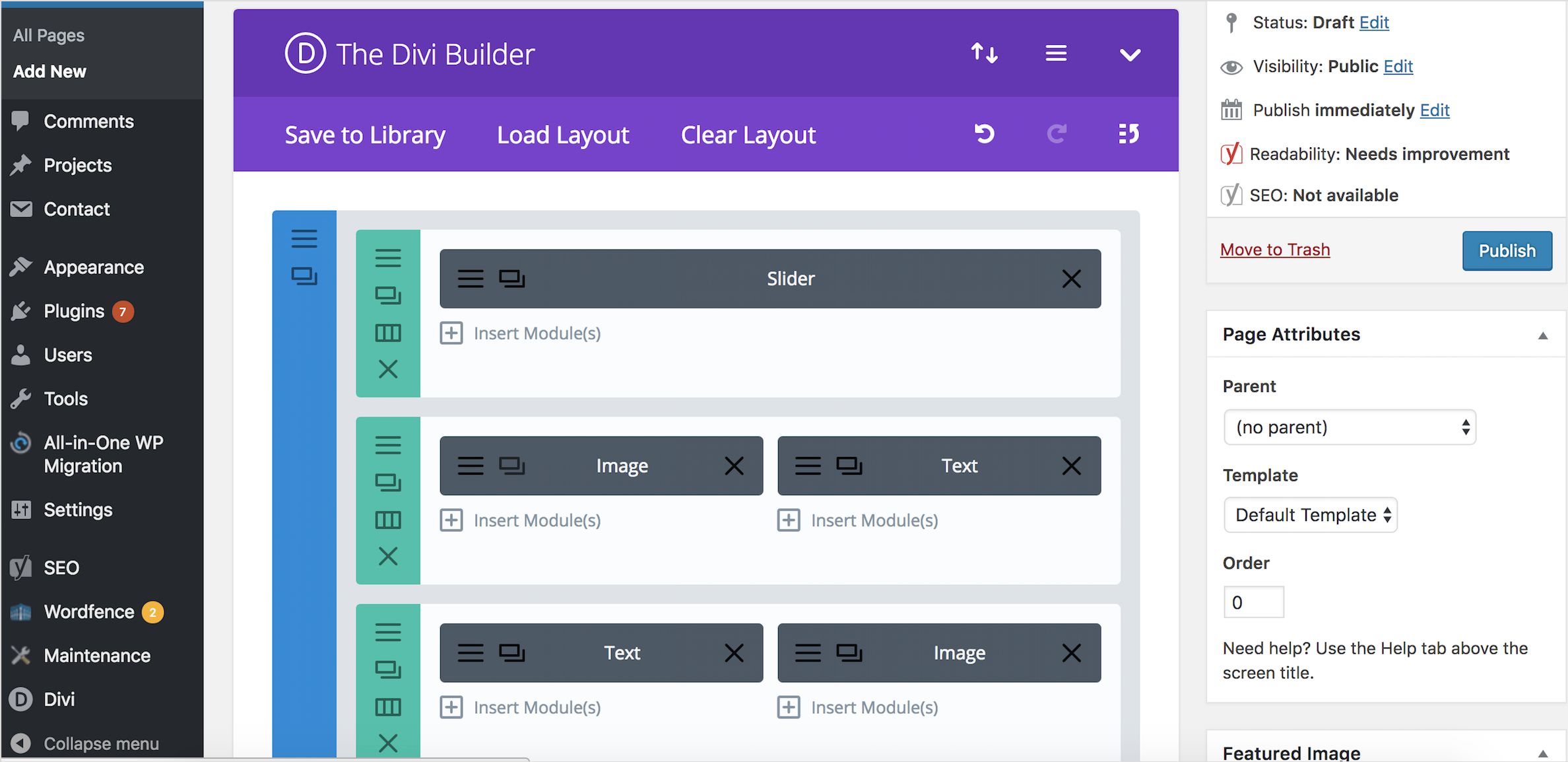Delete the Image-Text row
The height and width of the screenshot is (762, 1568).
pyautogui.click(x=388, y=557)
